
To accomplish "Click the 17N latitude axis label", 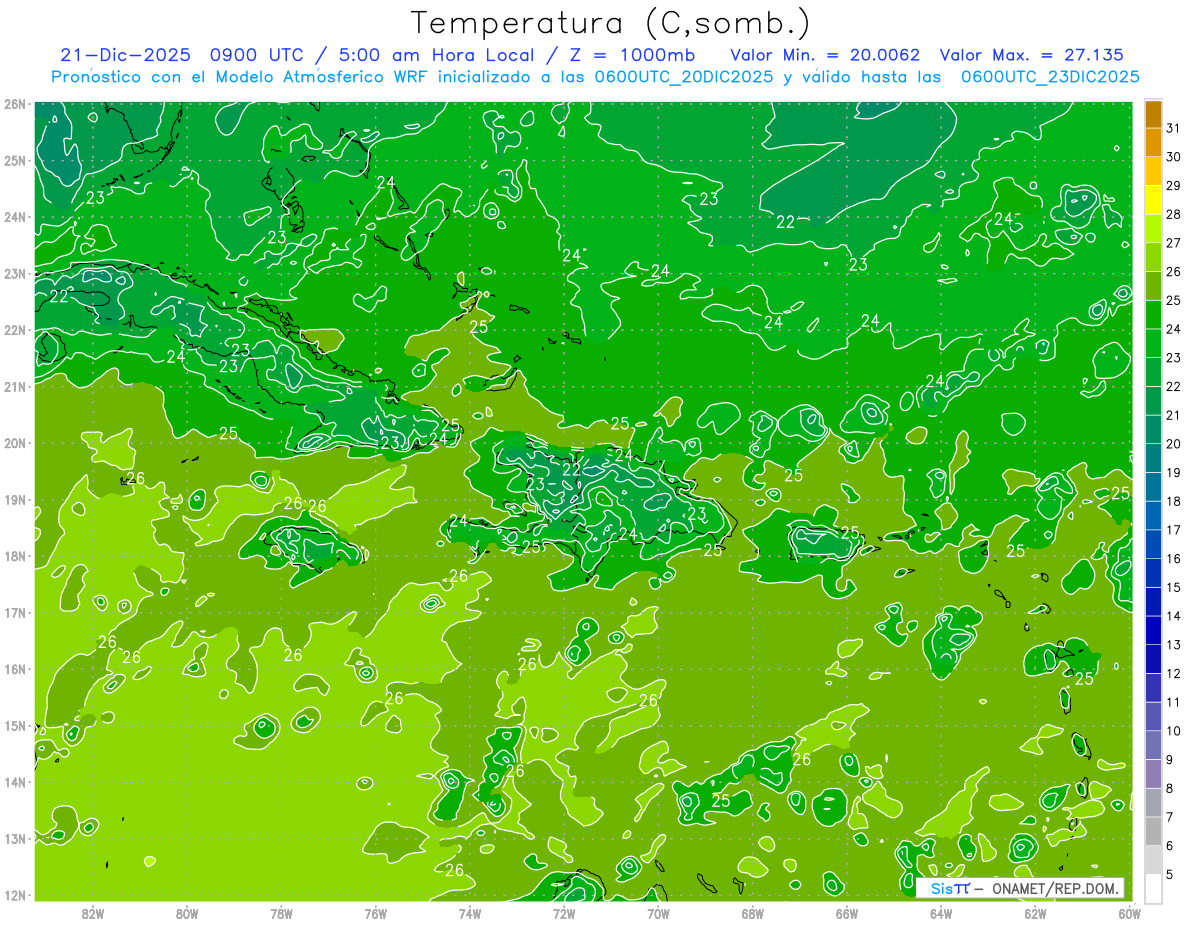I will pos(15,612).
